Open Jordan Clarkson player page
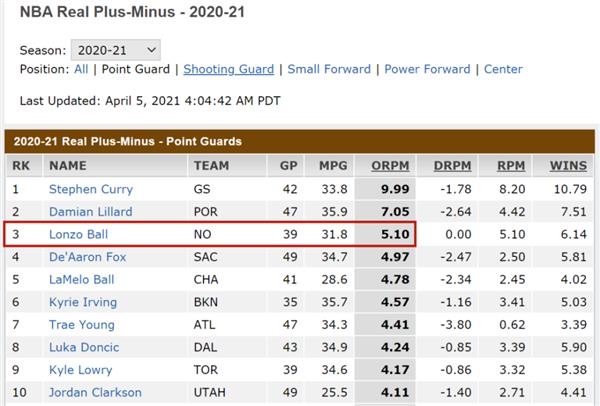The image size is (600, 406). pos(95,392)
